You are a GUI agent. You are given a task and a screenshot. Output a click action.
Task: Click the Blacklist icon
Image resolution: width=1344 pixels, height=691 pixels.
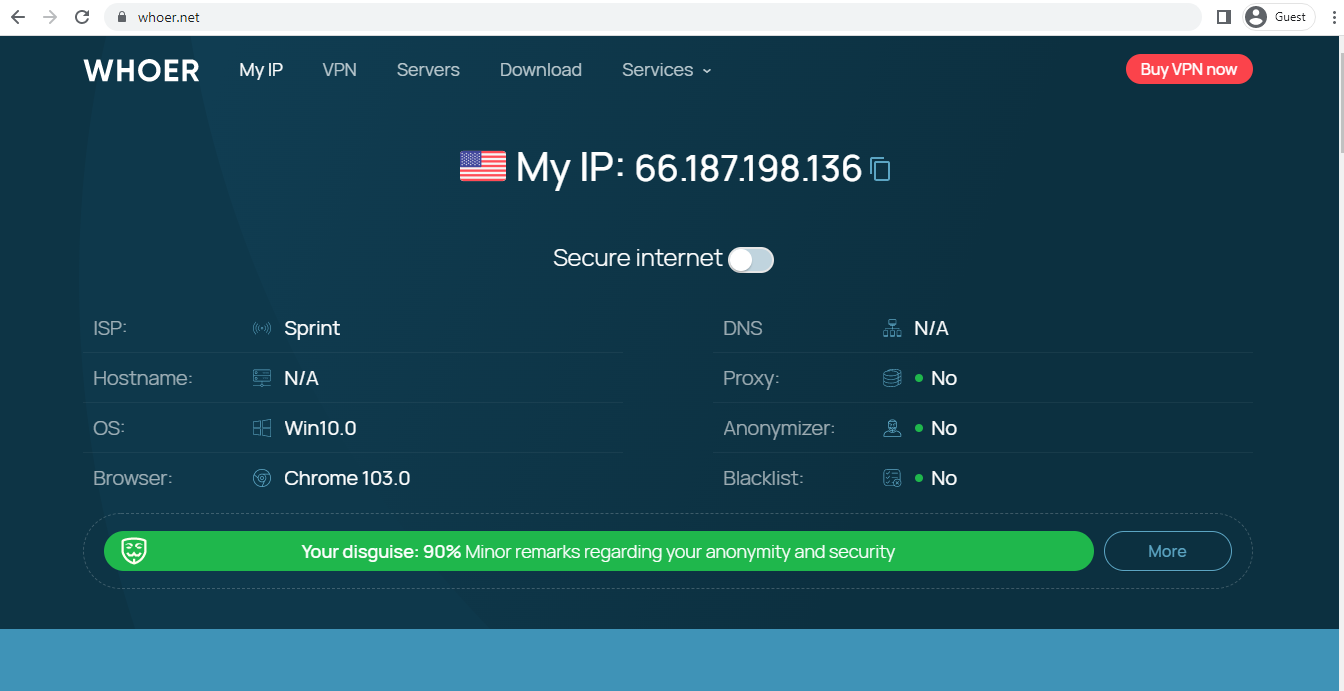pos(892,479)
